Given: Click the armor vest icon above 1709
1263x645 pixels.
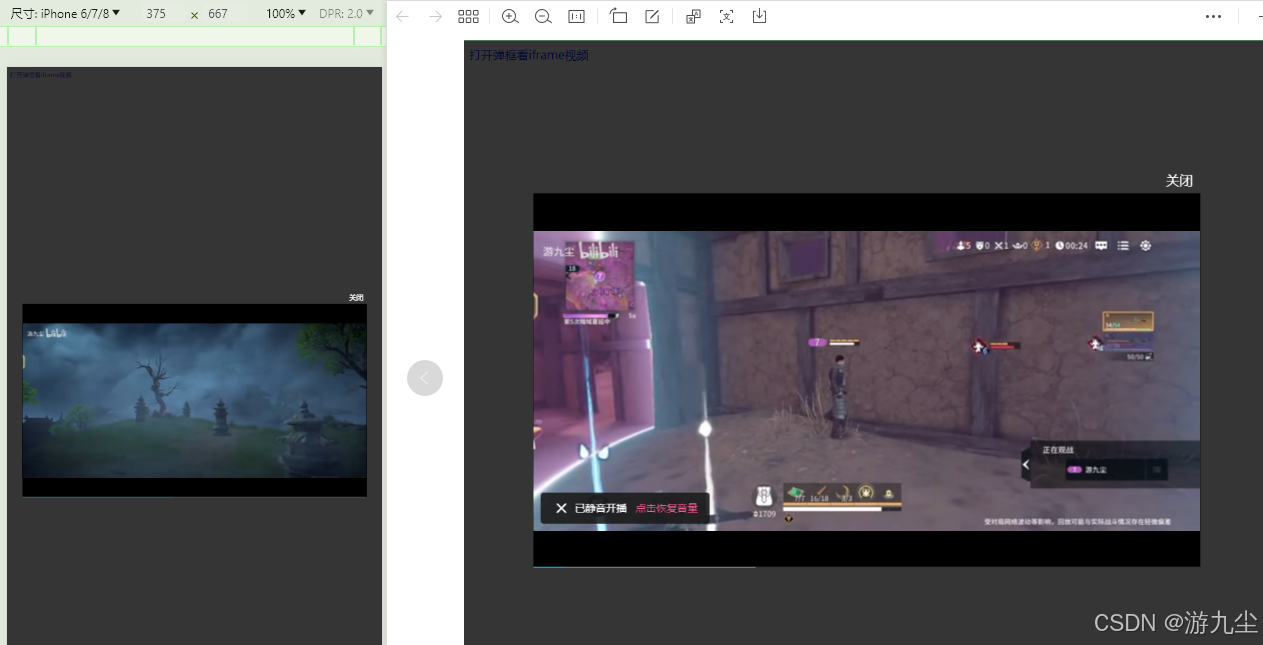Looking at the screenshot, I should (x=764, y=496).
